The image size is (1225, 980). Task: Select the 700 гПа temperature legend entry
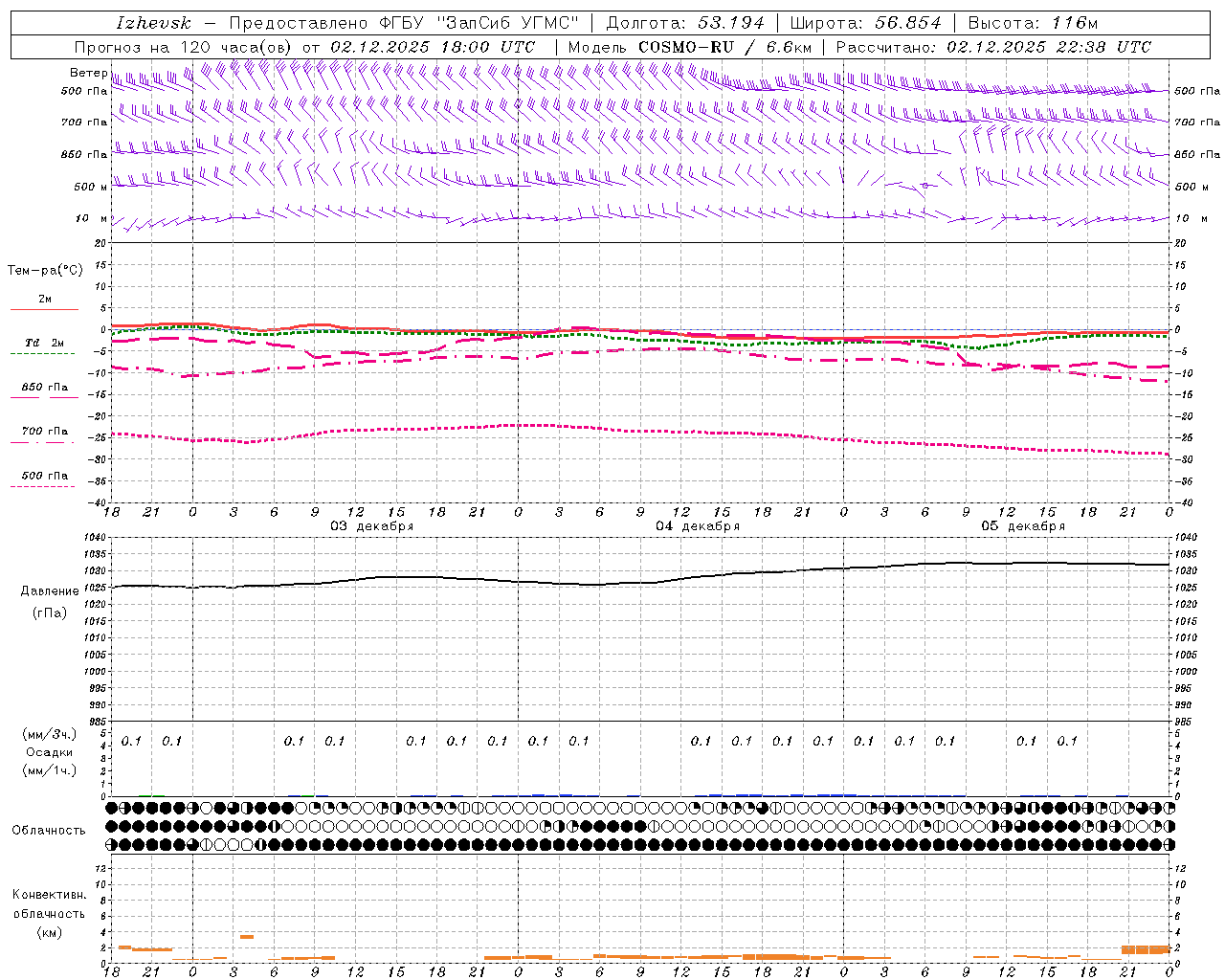[x=45, y=432]
